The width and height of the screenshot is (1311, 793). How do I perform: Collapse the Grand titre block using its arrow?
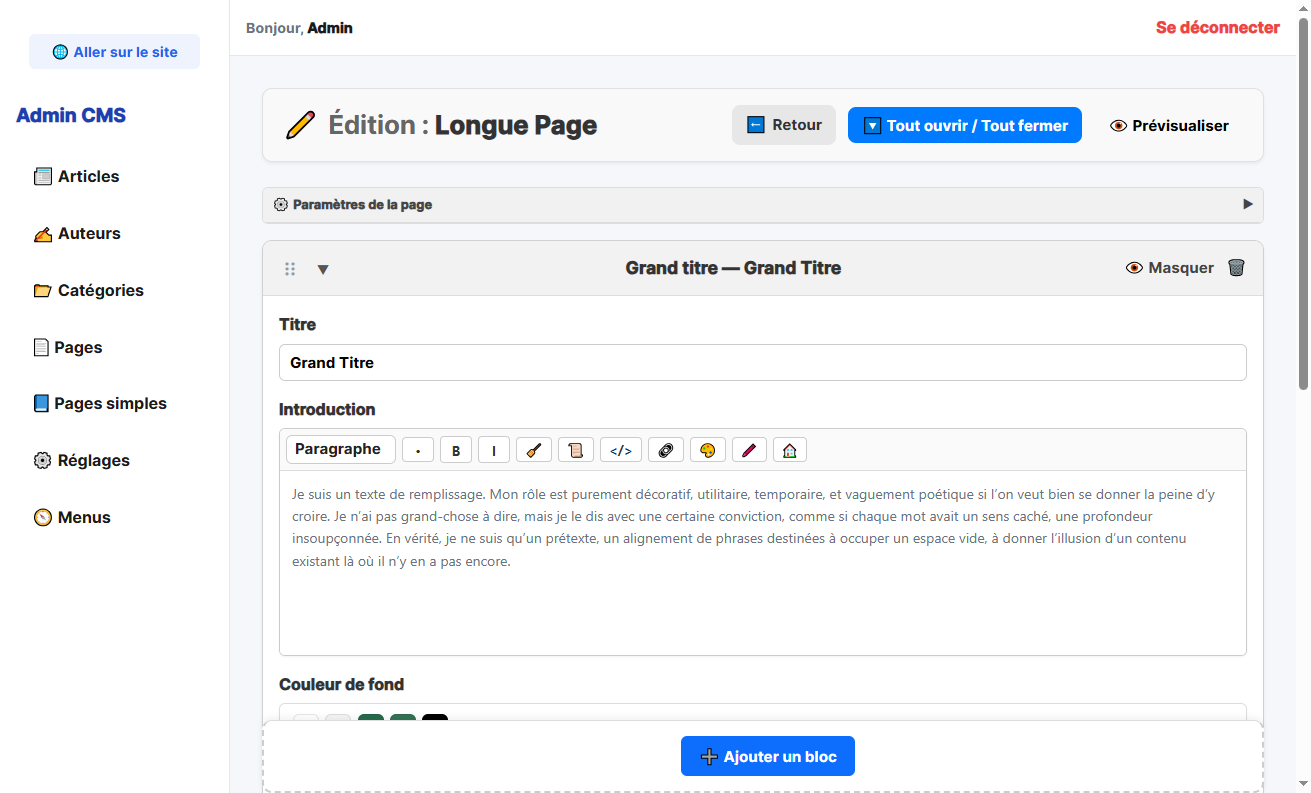tap(323, 269)
